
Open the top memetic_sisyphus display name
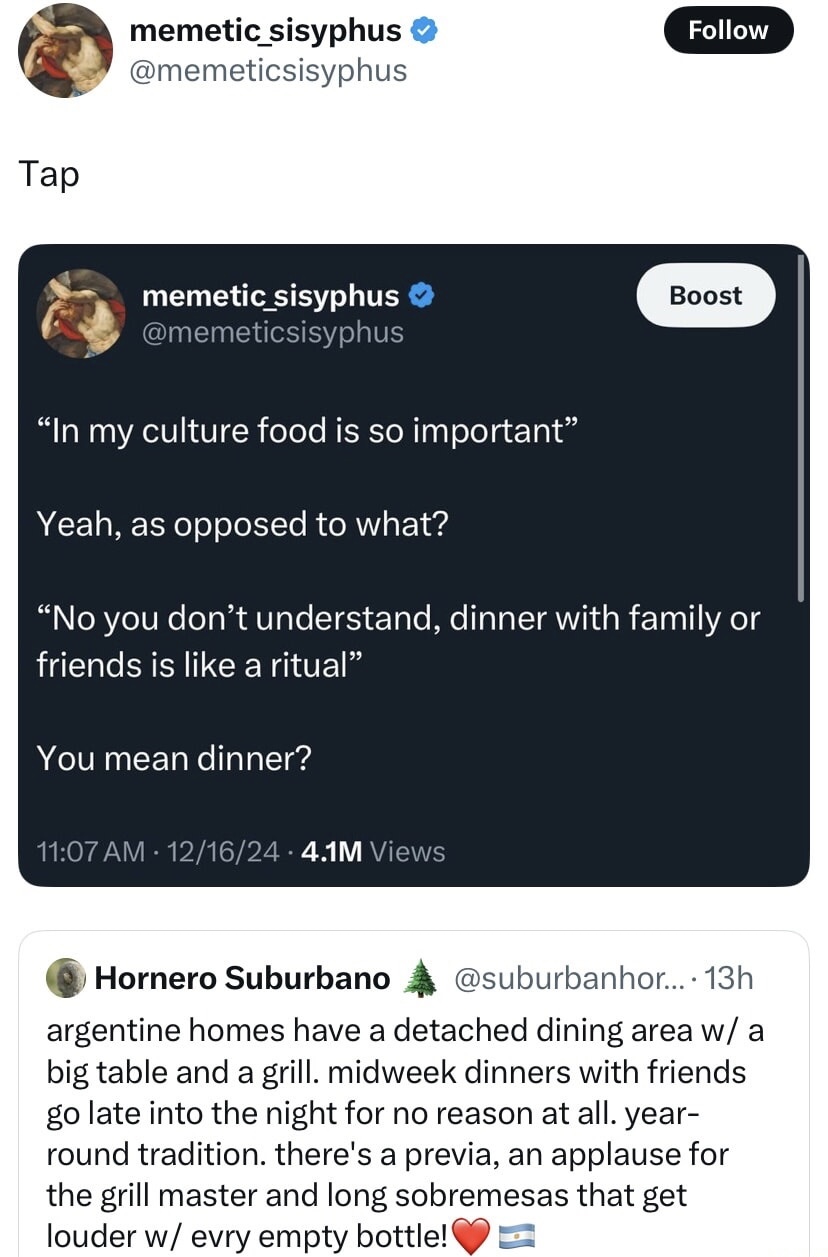tap(266, 31)
